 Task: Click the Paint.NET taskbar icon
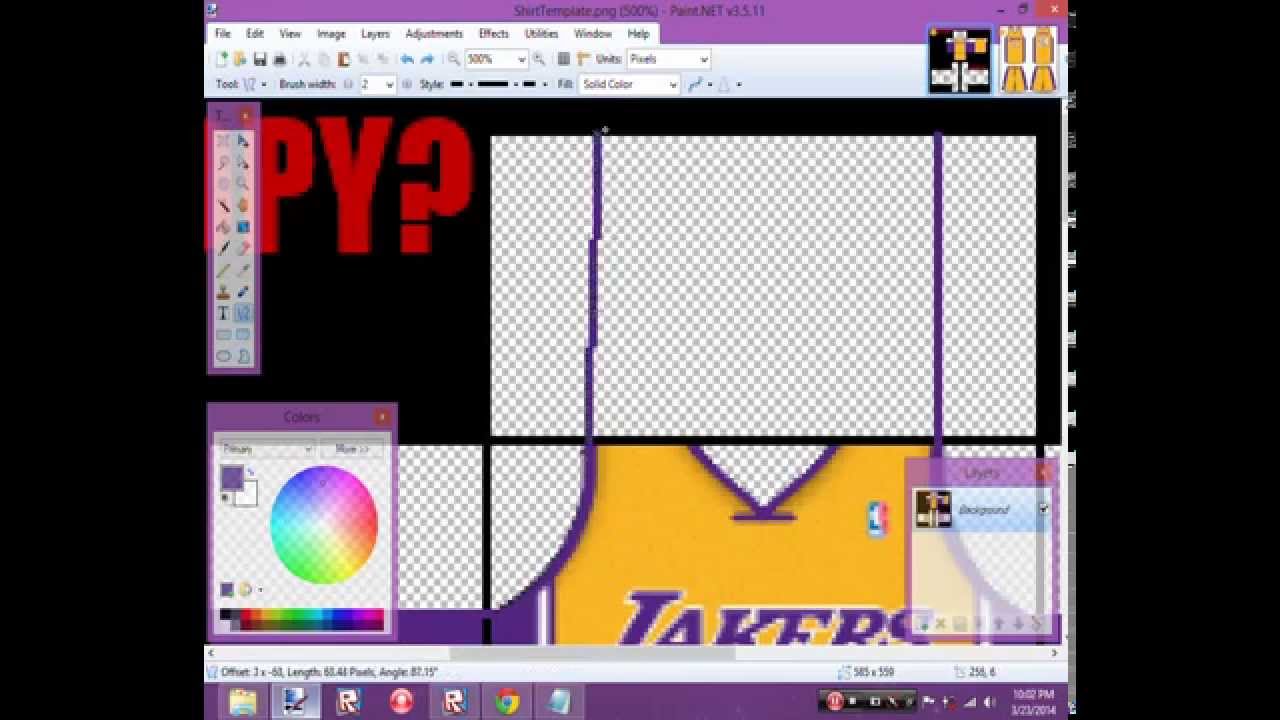tap(296, 701)
